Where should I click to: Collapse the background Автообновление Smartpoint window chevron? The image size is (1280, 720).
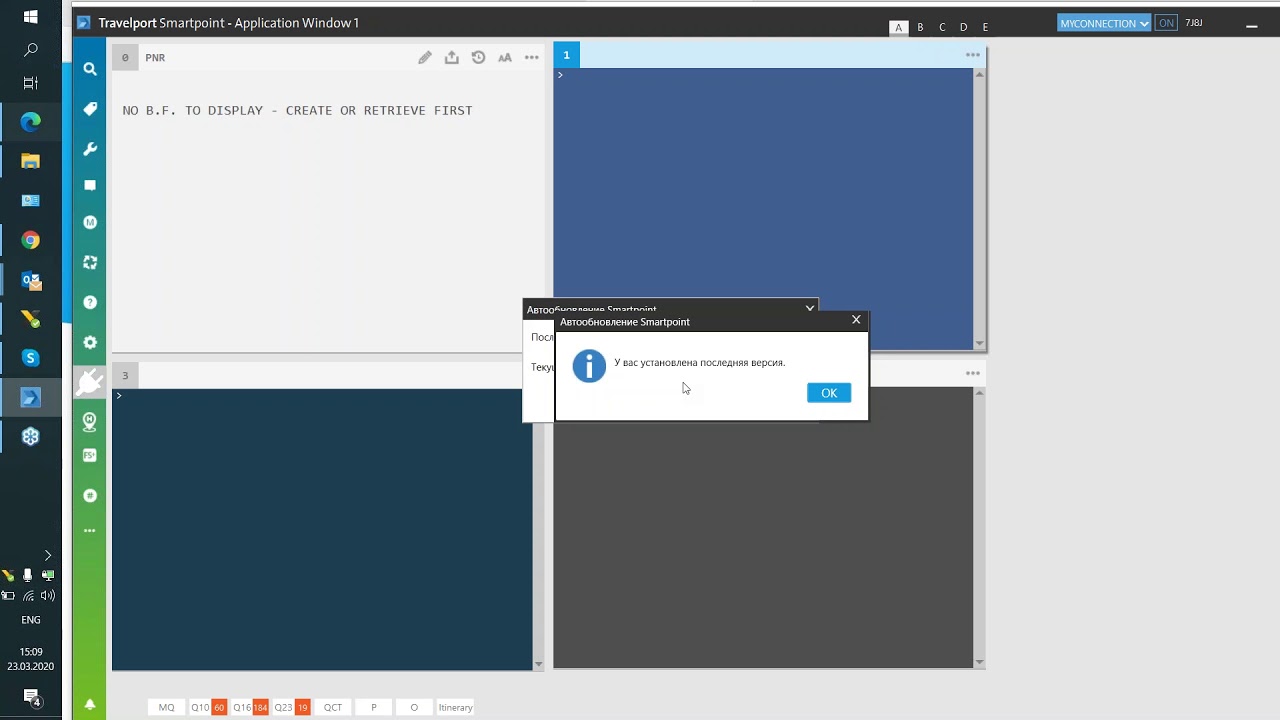click(x=810, y=309)
